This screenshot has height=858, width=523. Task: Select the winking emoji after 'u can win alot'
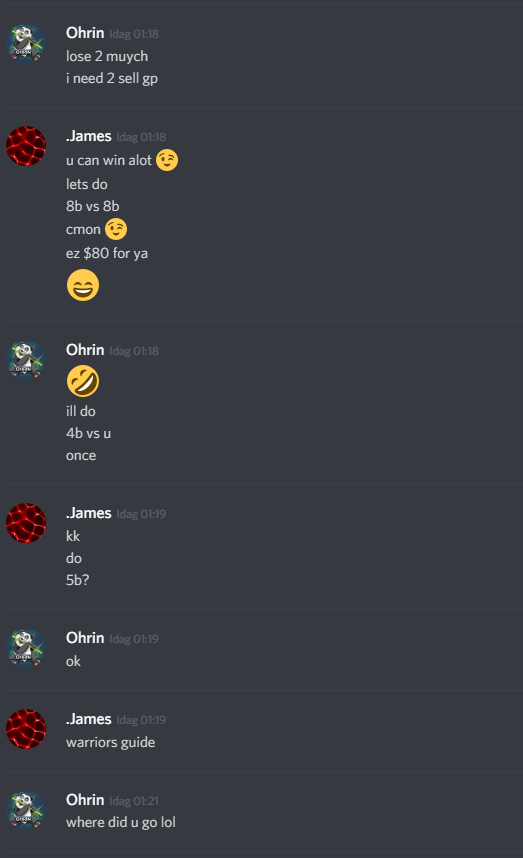(x=167, y=160)
